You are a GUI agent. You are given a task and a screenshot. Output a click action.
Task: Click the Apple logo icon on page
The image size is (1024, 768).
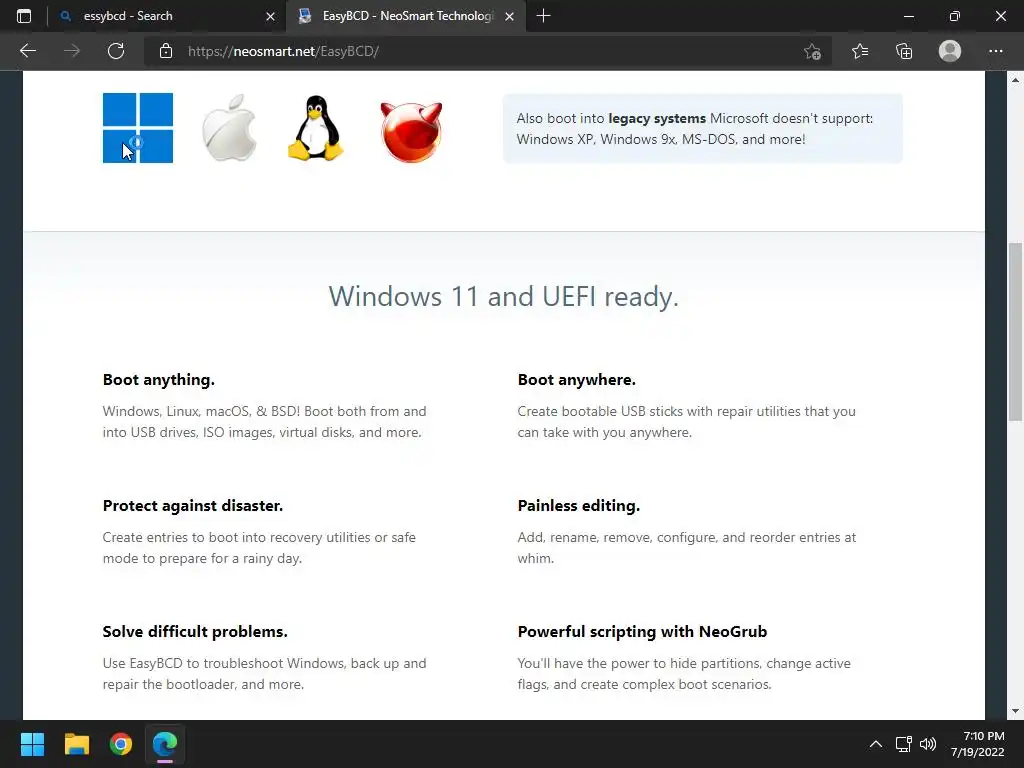click(x=229, y=128)
